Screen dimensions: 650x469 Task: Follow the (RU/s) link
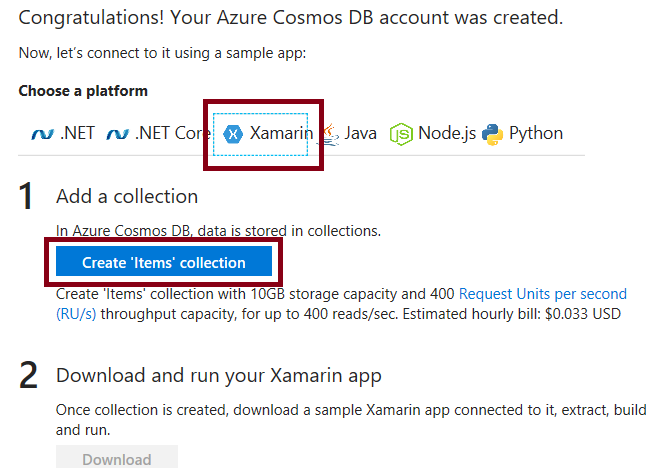tap(77, 313)
